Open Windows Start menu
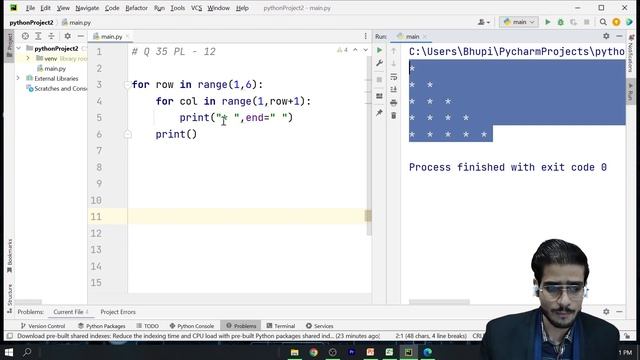This screenshot has height=360, width=640. (9, 352)
